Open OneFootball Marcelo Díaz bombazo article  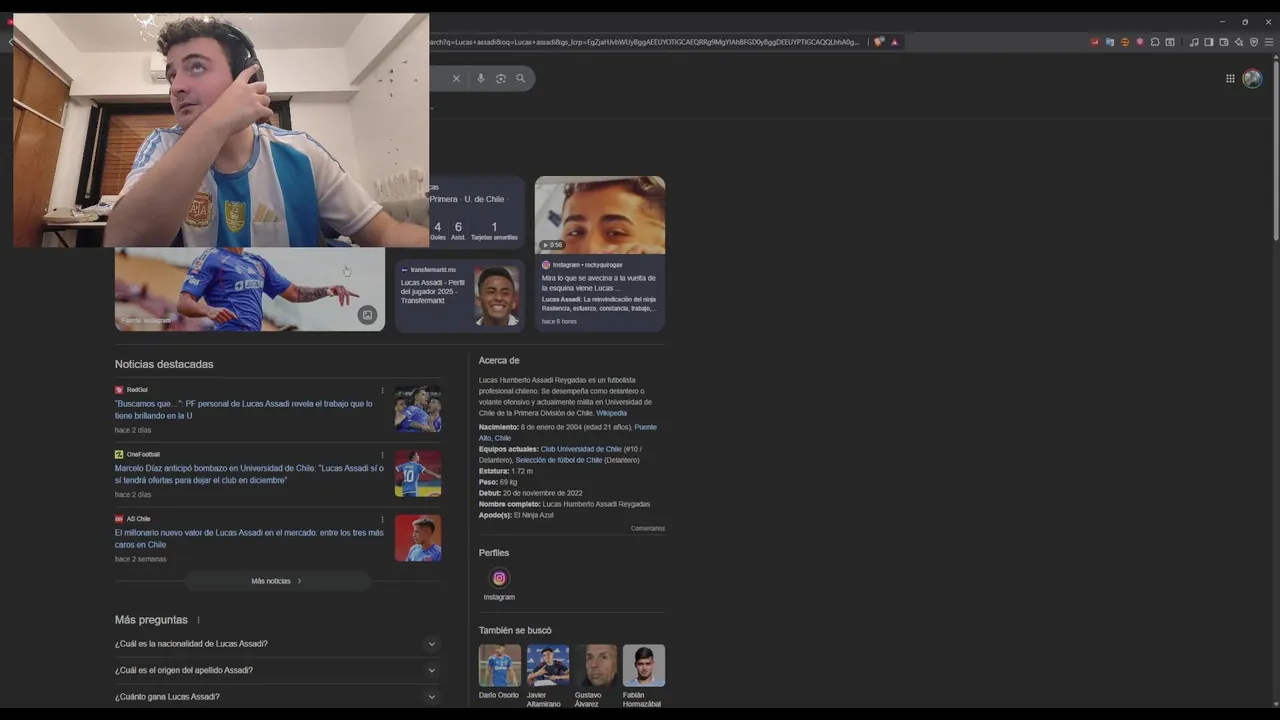[x=249, y=474]
